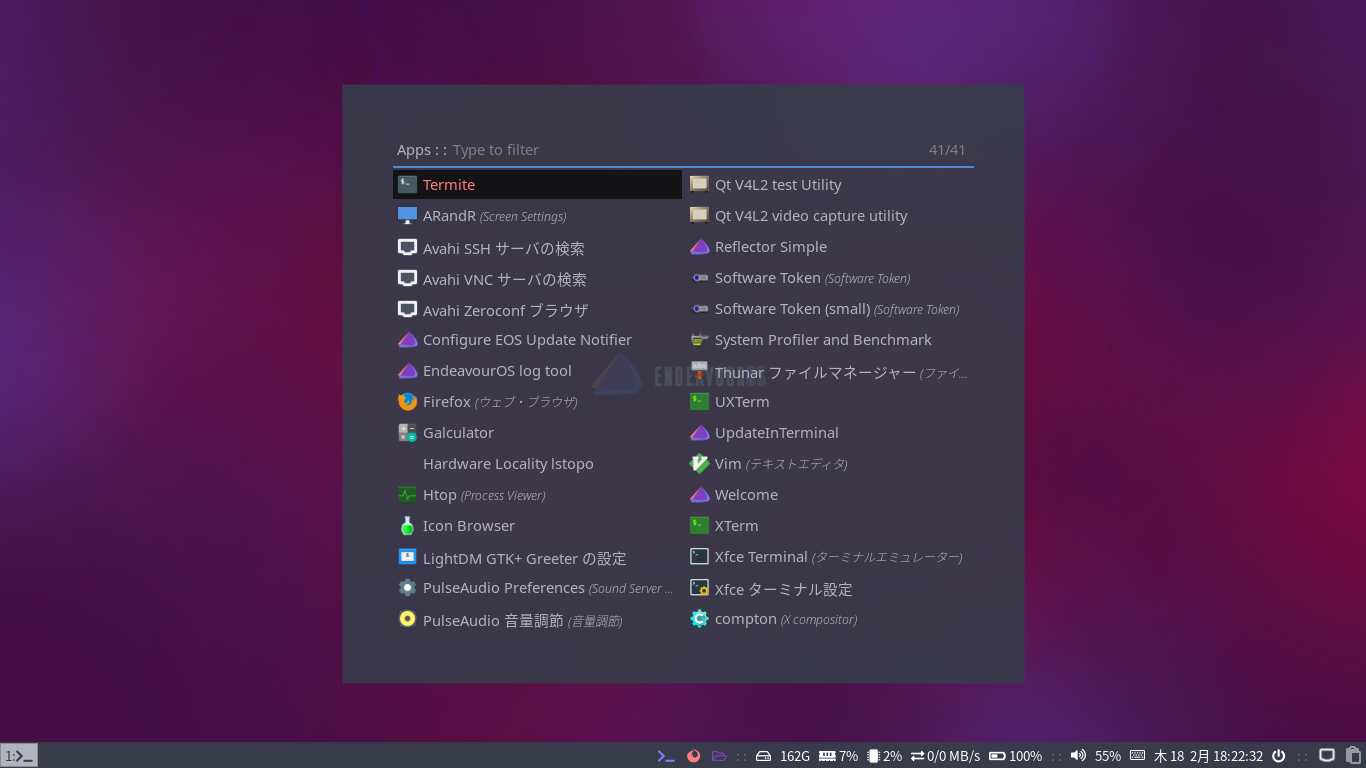This screenshot has width=1366, height=768.
Task: Click the power icon in the panel
Action: [1278, 756]
